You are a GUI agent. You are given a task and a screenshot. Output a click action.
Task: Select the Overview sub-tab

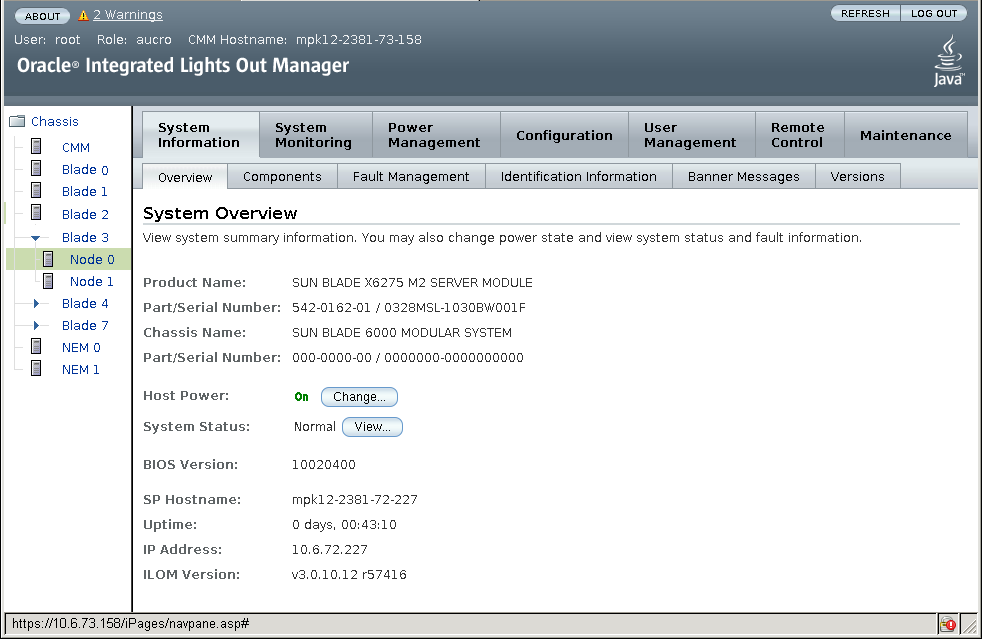coord(185,177)
